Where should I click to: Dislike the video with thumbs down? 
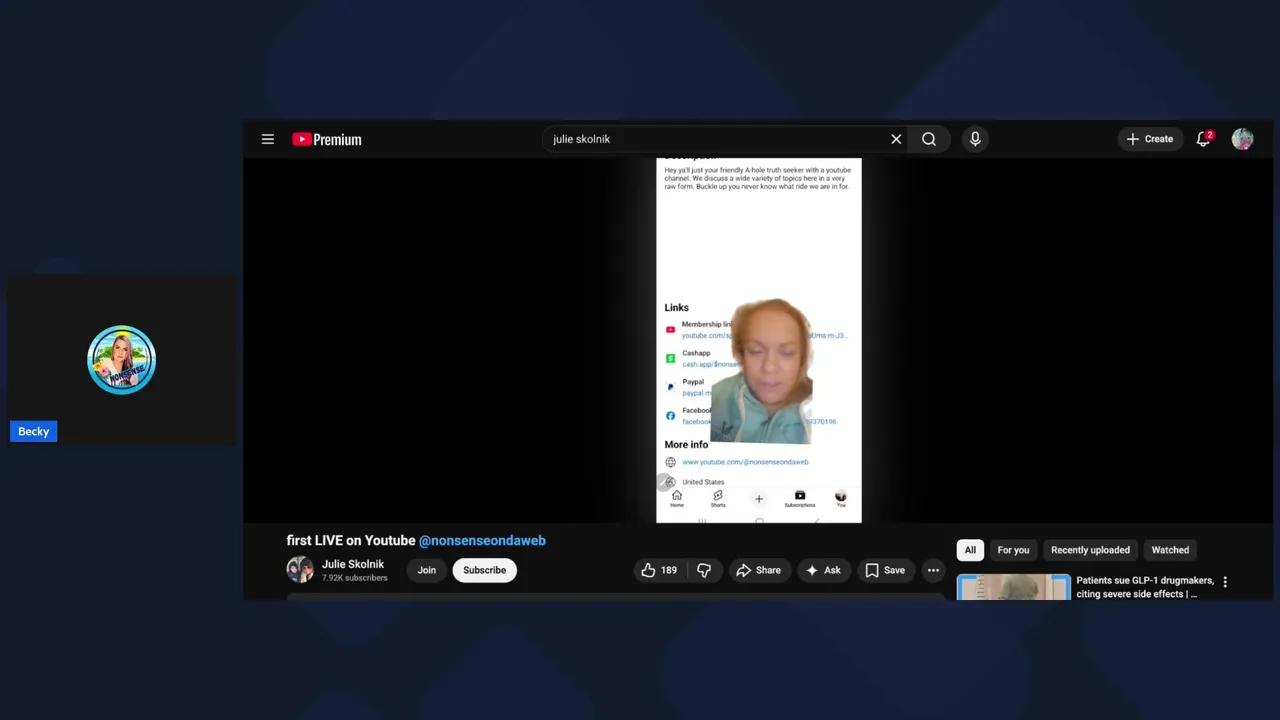pos(704,570)
